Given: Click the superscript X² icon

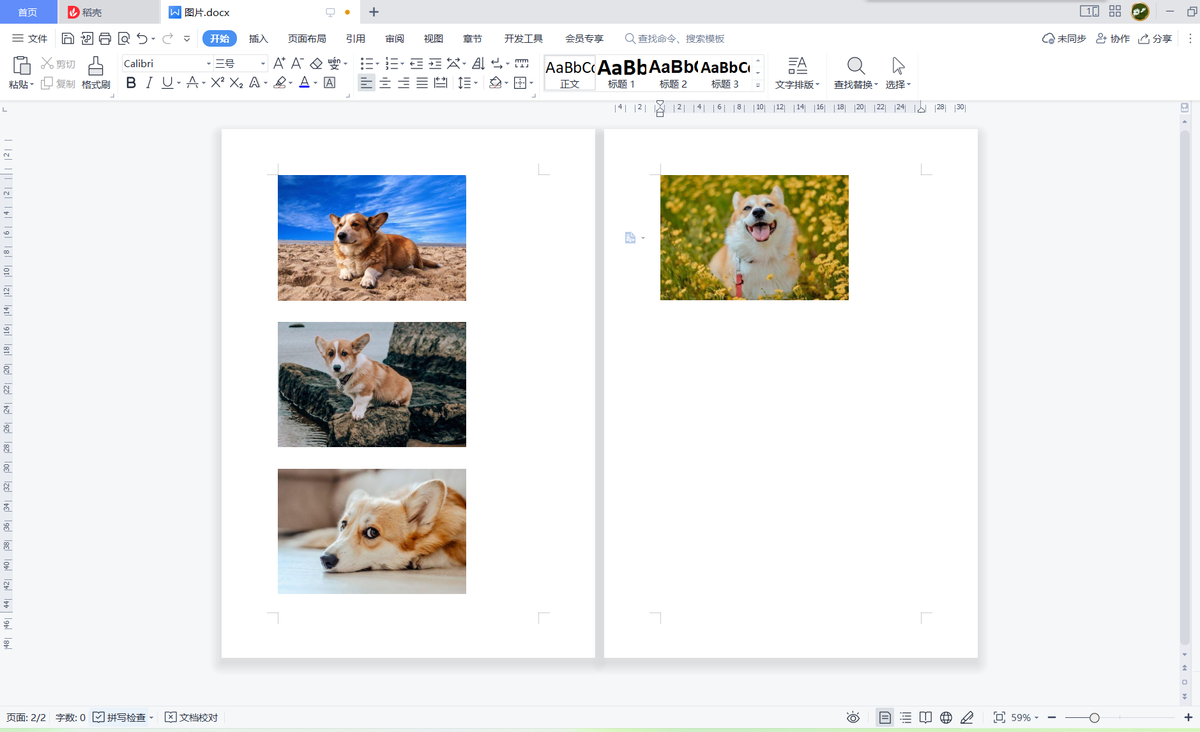Looking at the screenshot, I should click(x=217, y=83).
